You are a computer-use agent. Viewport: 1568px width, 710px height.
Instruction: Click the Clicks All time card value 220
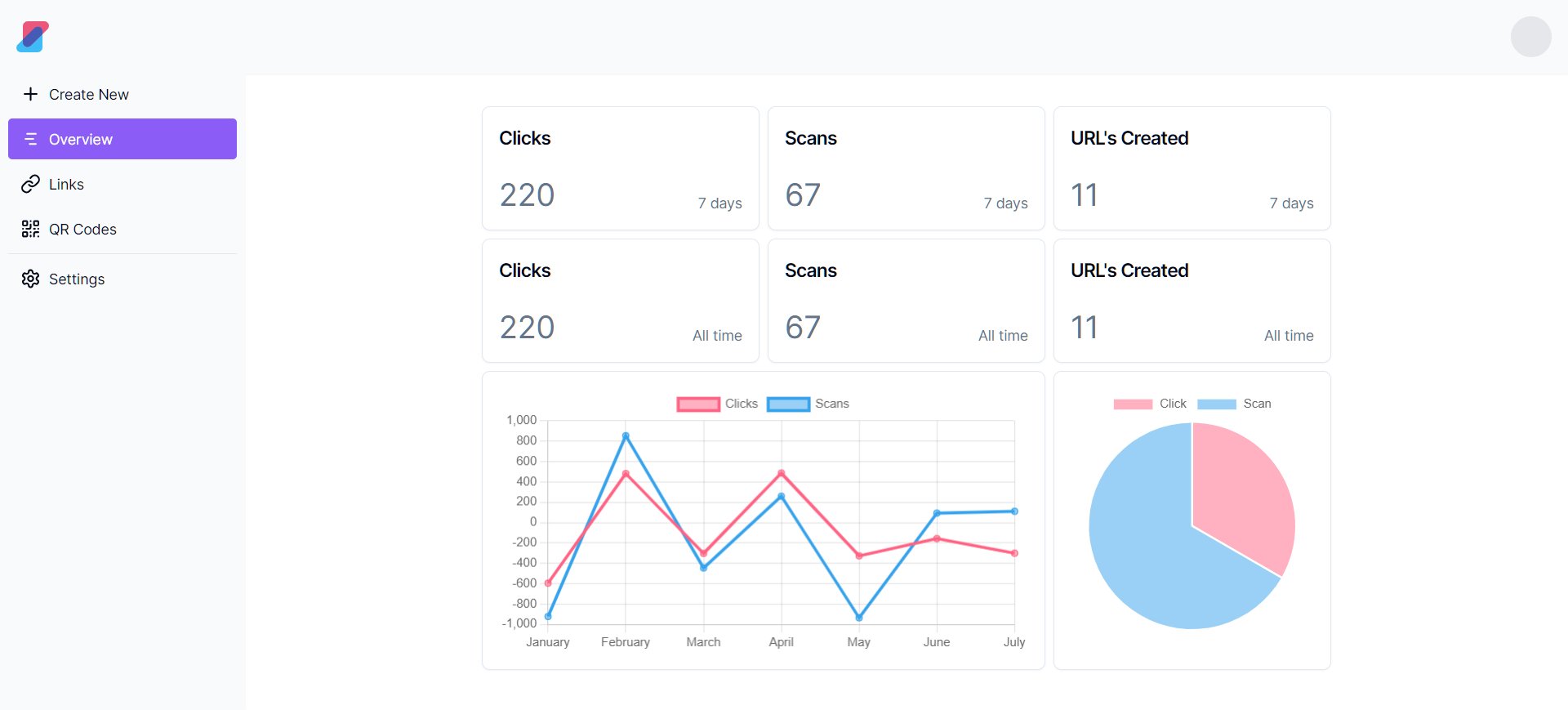[x=527, y=328]
